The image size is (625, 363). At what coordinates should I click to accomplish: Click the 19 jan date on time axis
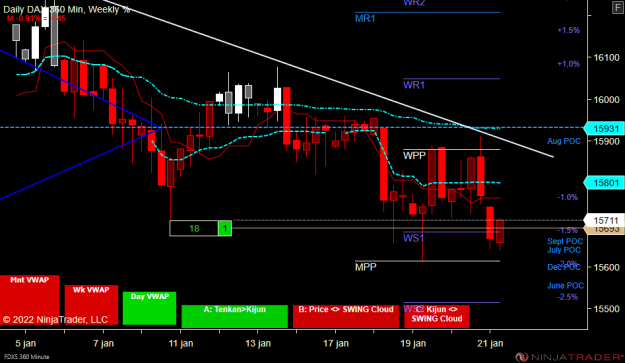pos(413,343)
